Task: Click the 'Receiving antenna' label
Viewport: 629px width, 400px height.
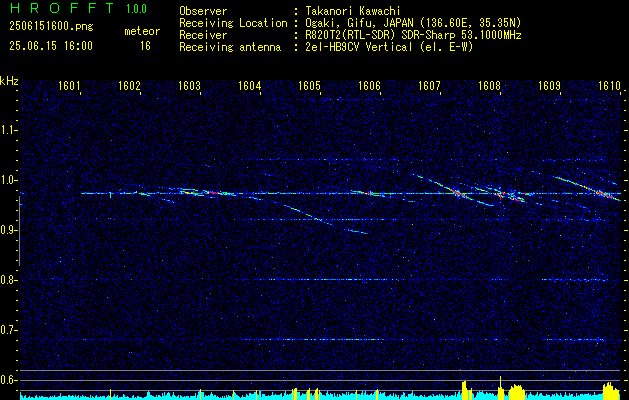Action: tap(230, 47)
